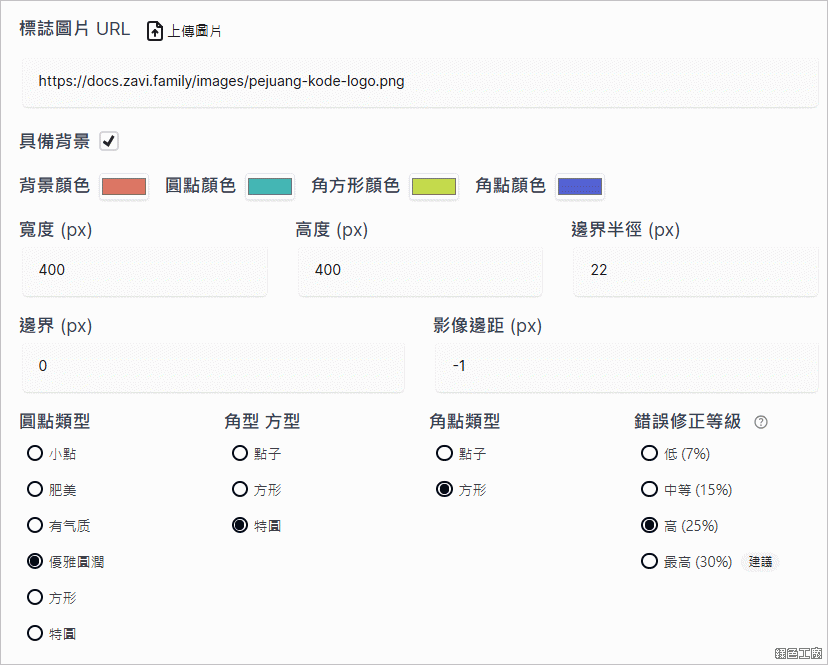Select 特圓 under 角型 方型

click(x=240, y=526)
